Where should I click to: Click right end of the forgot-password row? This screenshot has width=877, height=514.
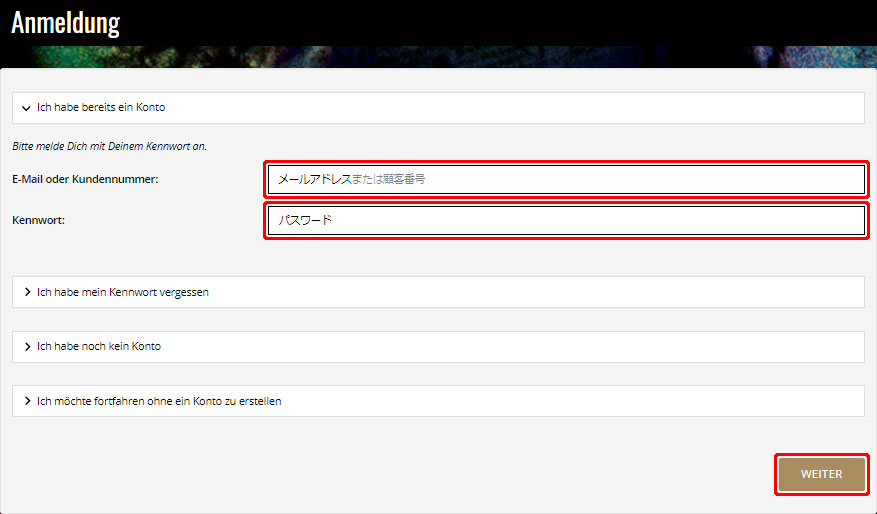click(840, 292)
